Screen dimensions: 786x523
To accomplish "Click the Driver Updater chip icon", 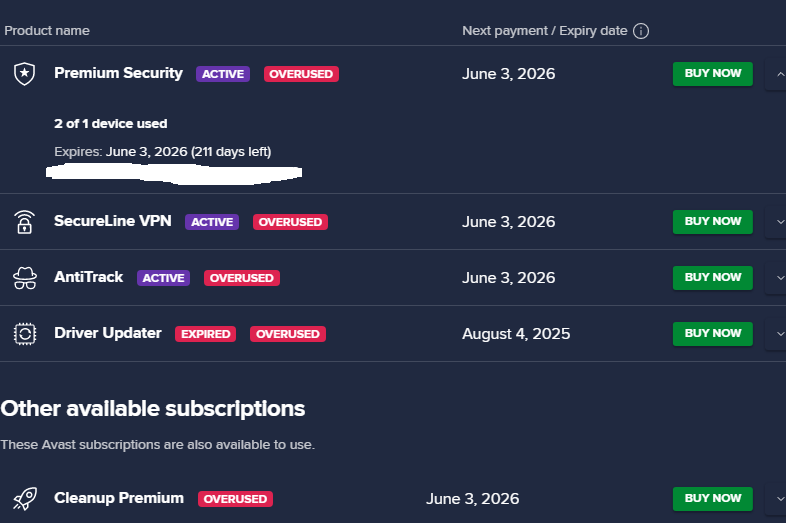I will click(x=24, y=334).
